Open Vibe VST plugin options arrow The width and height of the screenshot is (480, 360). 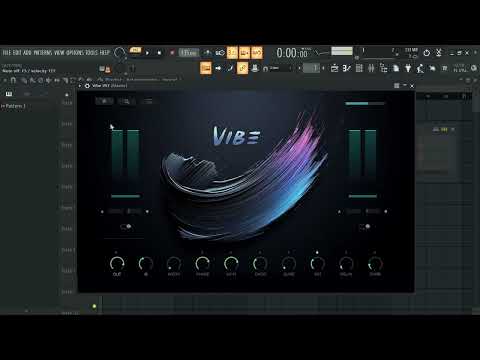click(80, 86)
